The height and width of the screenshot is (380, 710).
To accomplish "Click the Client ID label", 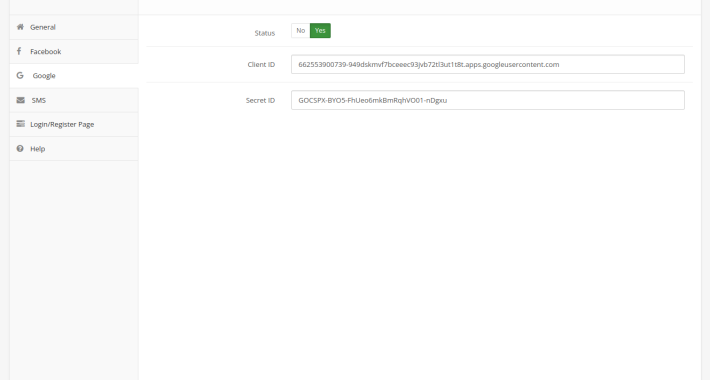I will point(261,64).
